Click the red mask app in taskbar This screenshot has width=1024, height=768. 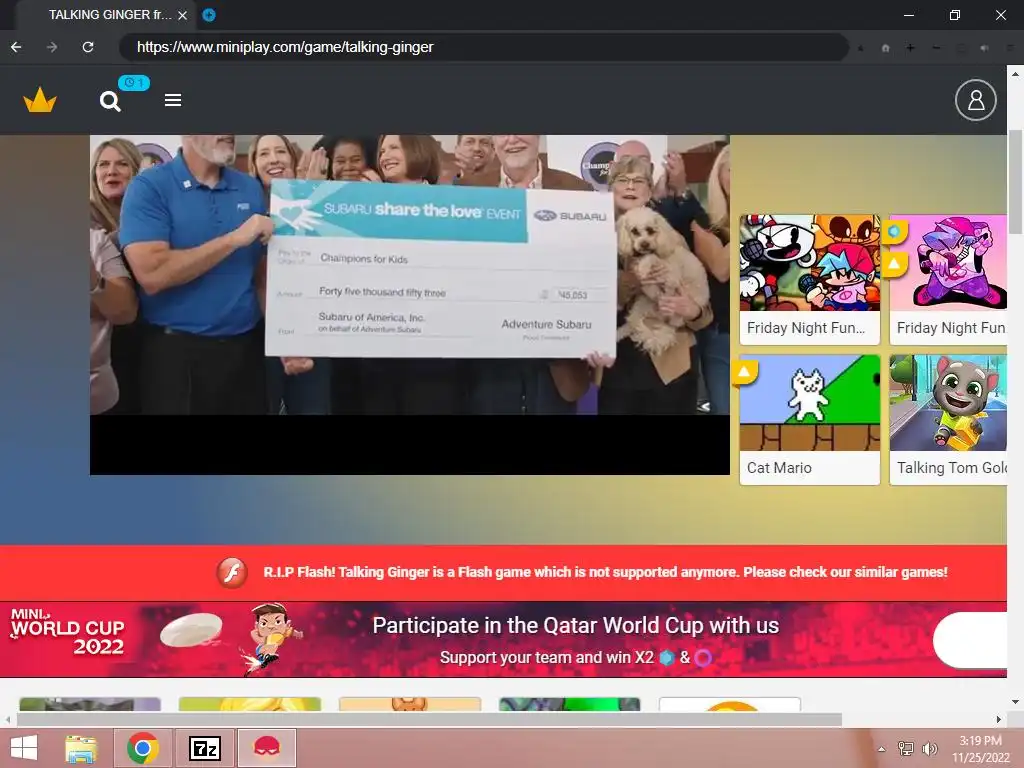point(266,748)
